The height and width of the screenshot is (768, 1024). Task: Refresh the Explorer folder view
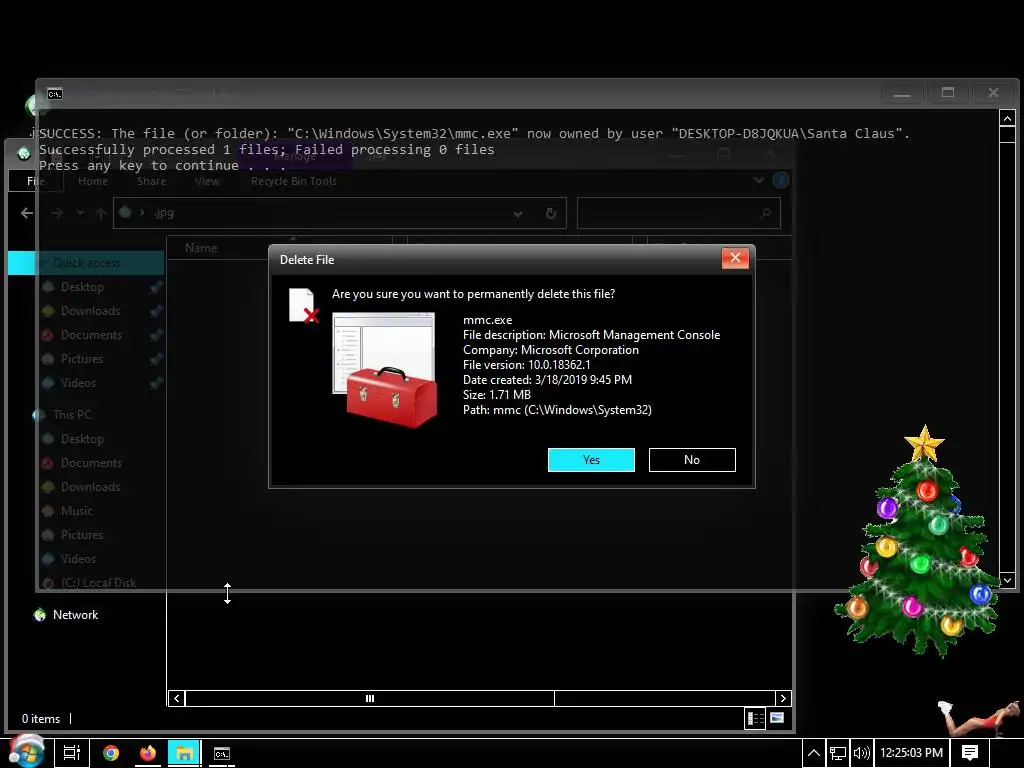(x=551, y=214)
